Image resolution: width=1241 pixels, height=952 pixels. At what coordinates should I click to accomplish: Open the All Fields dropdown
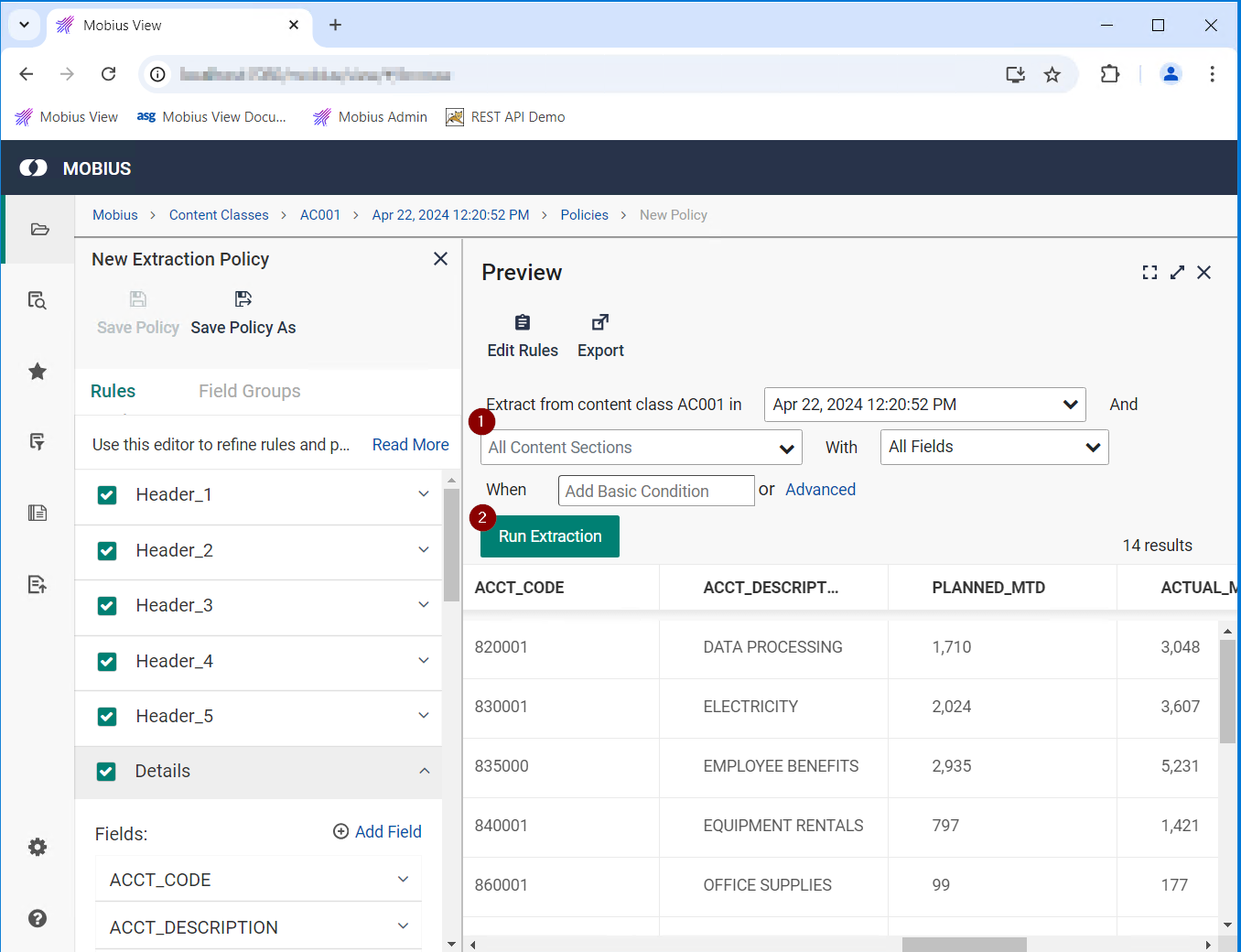[x=994, y=447]
